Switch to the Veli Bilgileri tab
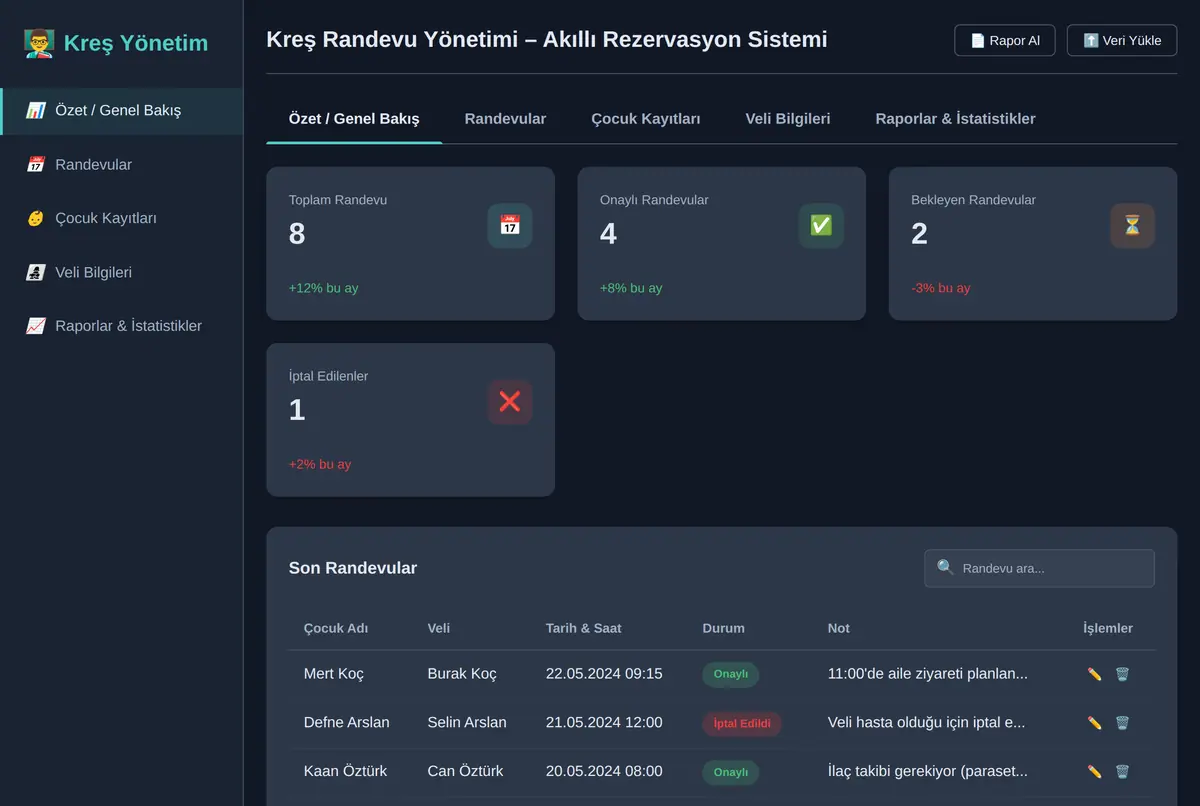 tap(788, 119)
